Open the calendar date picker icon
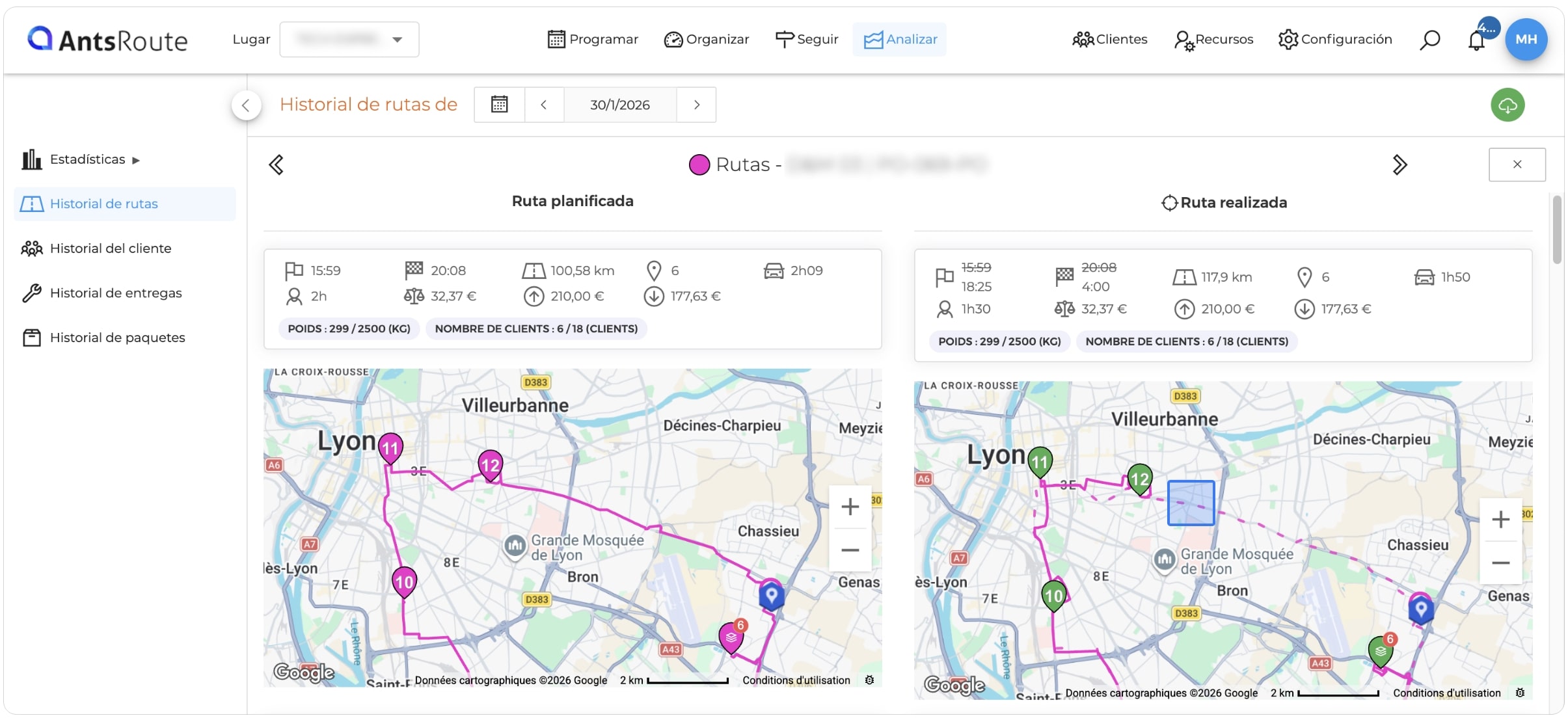The height and width of the screenshot is (718, 1568). click(499, 104)
